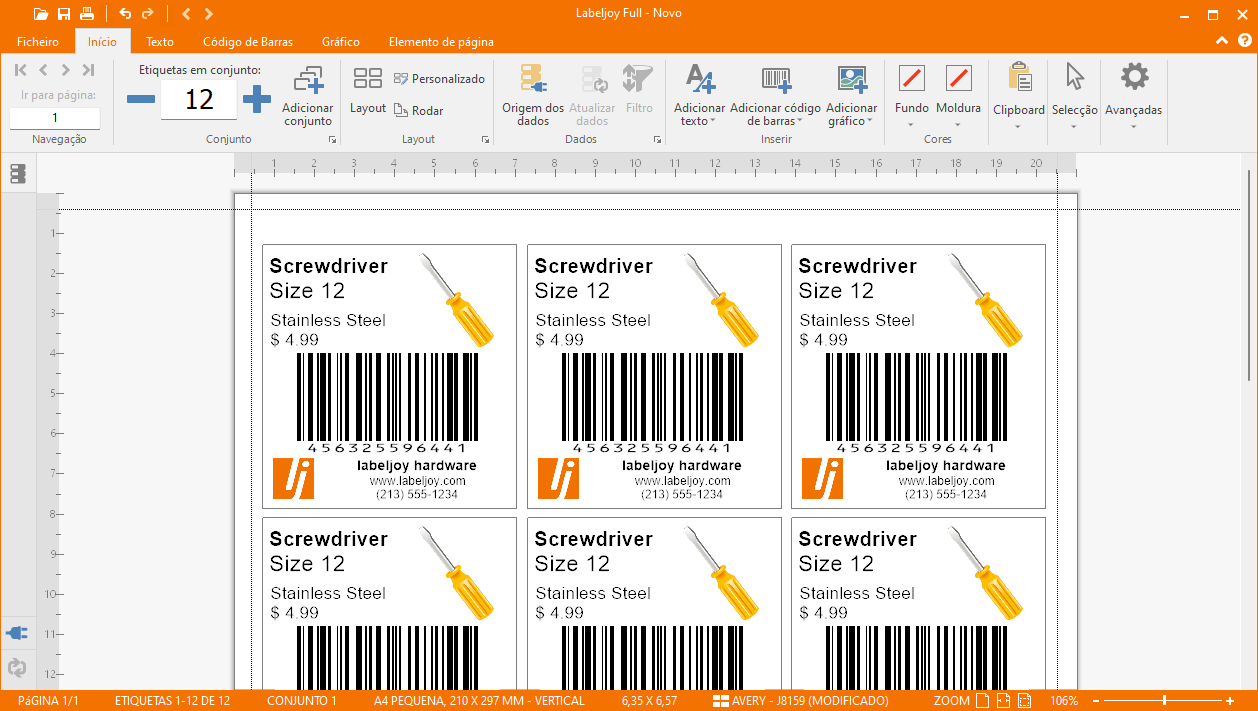Click the Adicionar texto icon
1258x711 pixels.
pyautogui.click(x=700, y=80)
